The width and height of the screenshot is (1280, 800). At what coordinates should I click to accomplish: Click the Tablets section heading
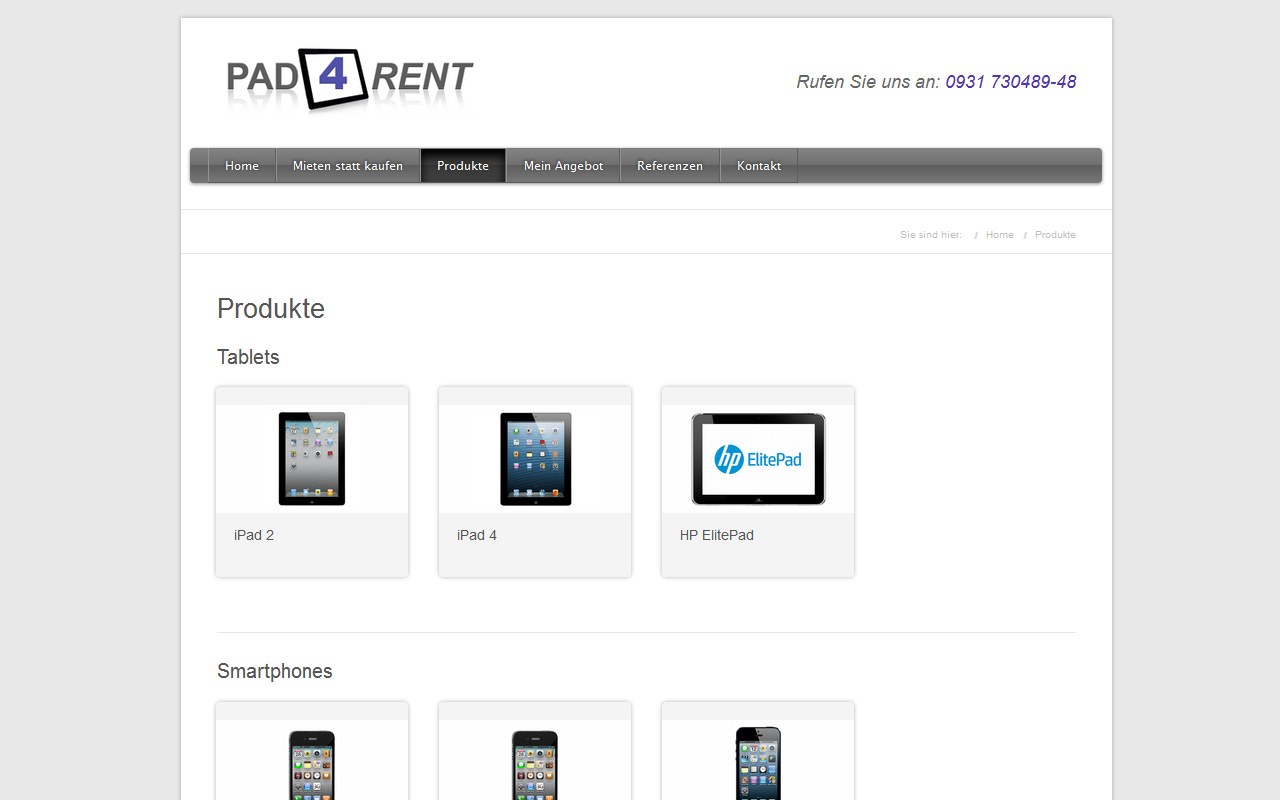pos(248,357)
